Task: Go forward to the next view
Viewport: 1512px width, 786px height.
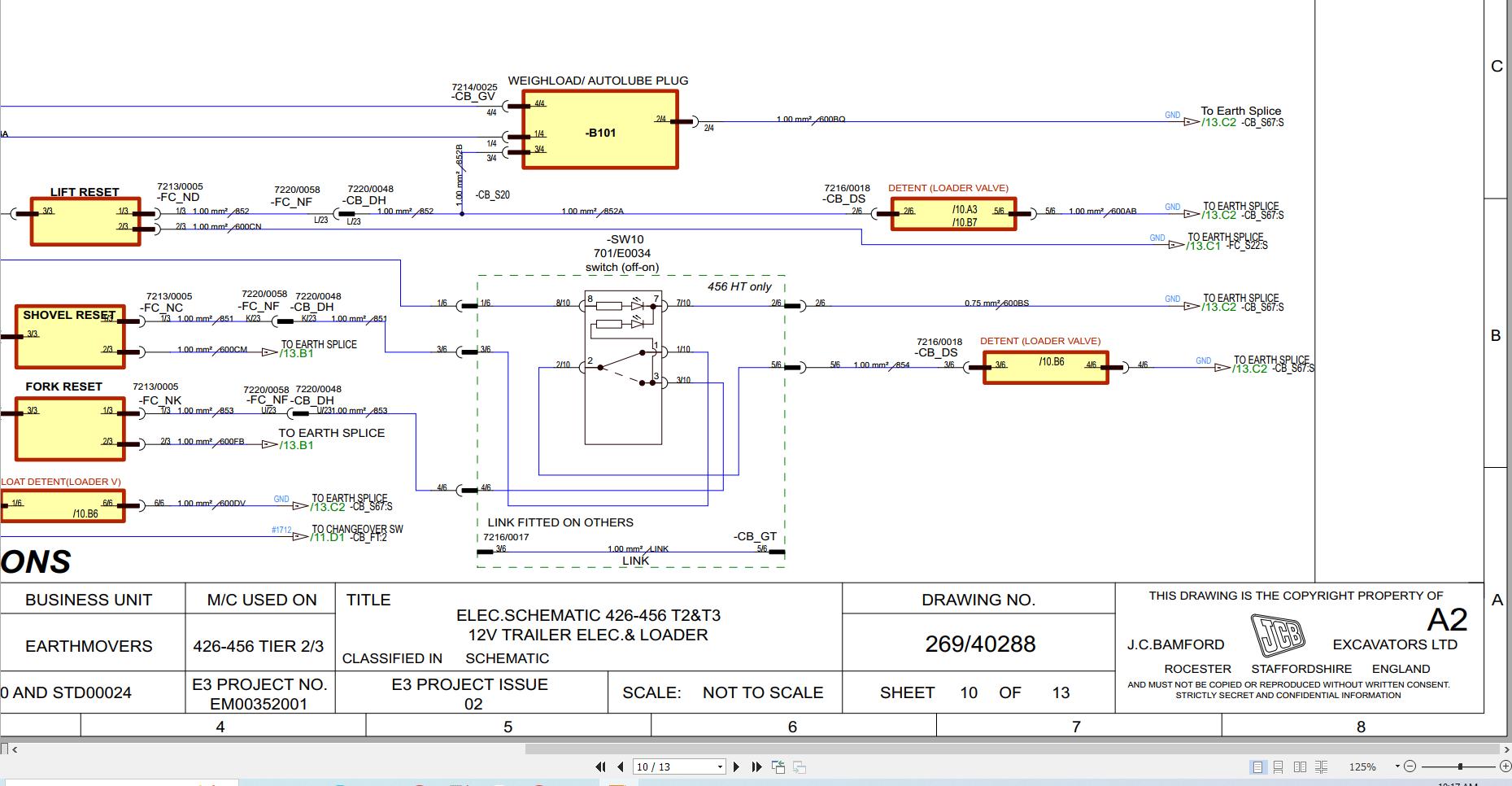Action: click(799, 766)
